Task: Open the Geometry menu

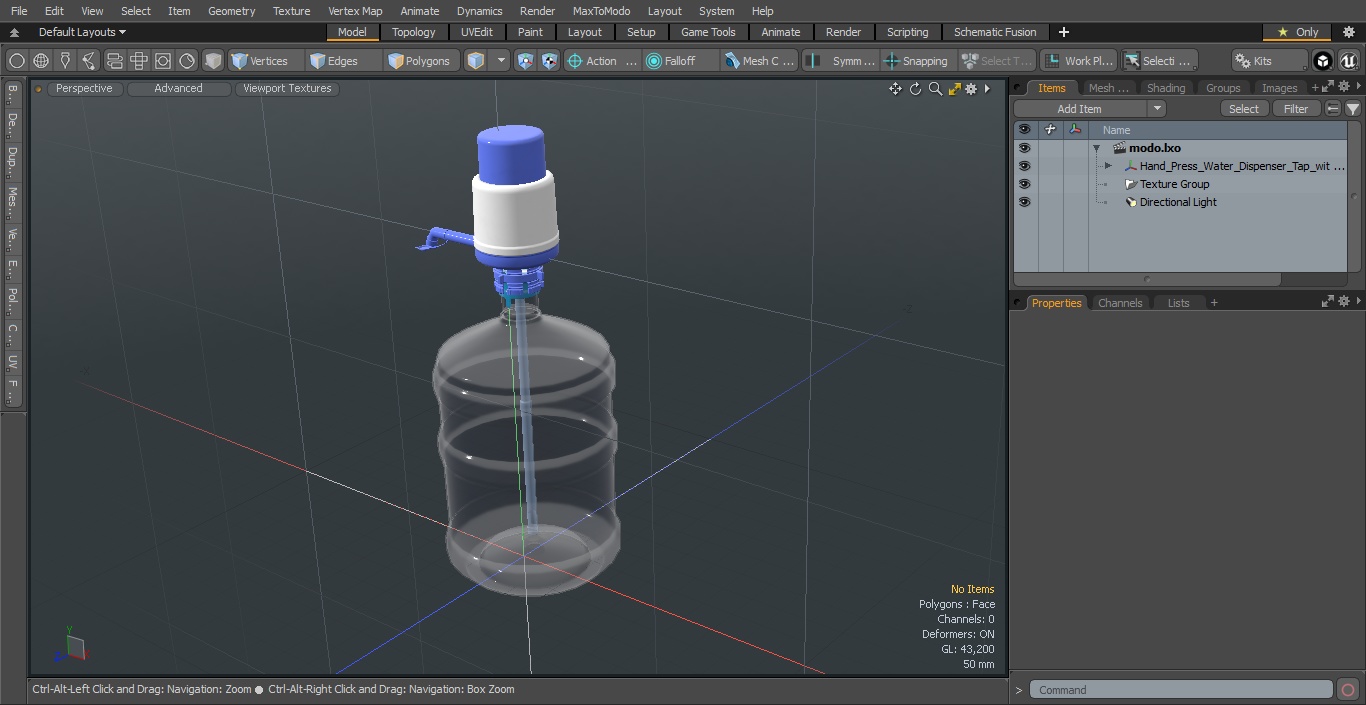Action: point(231,11)
